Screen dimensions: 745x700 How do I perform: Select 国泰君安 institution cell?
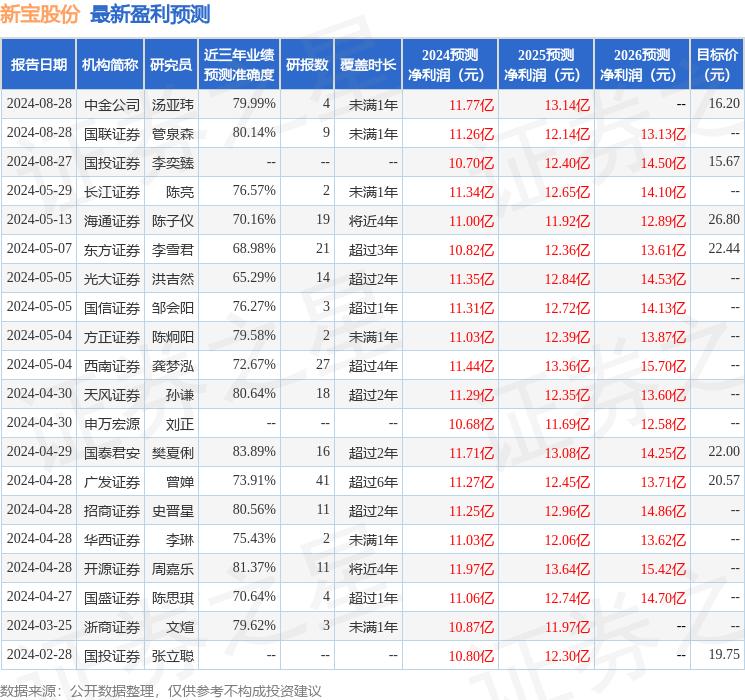coord(112,453)
